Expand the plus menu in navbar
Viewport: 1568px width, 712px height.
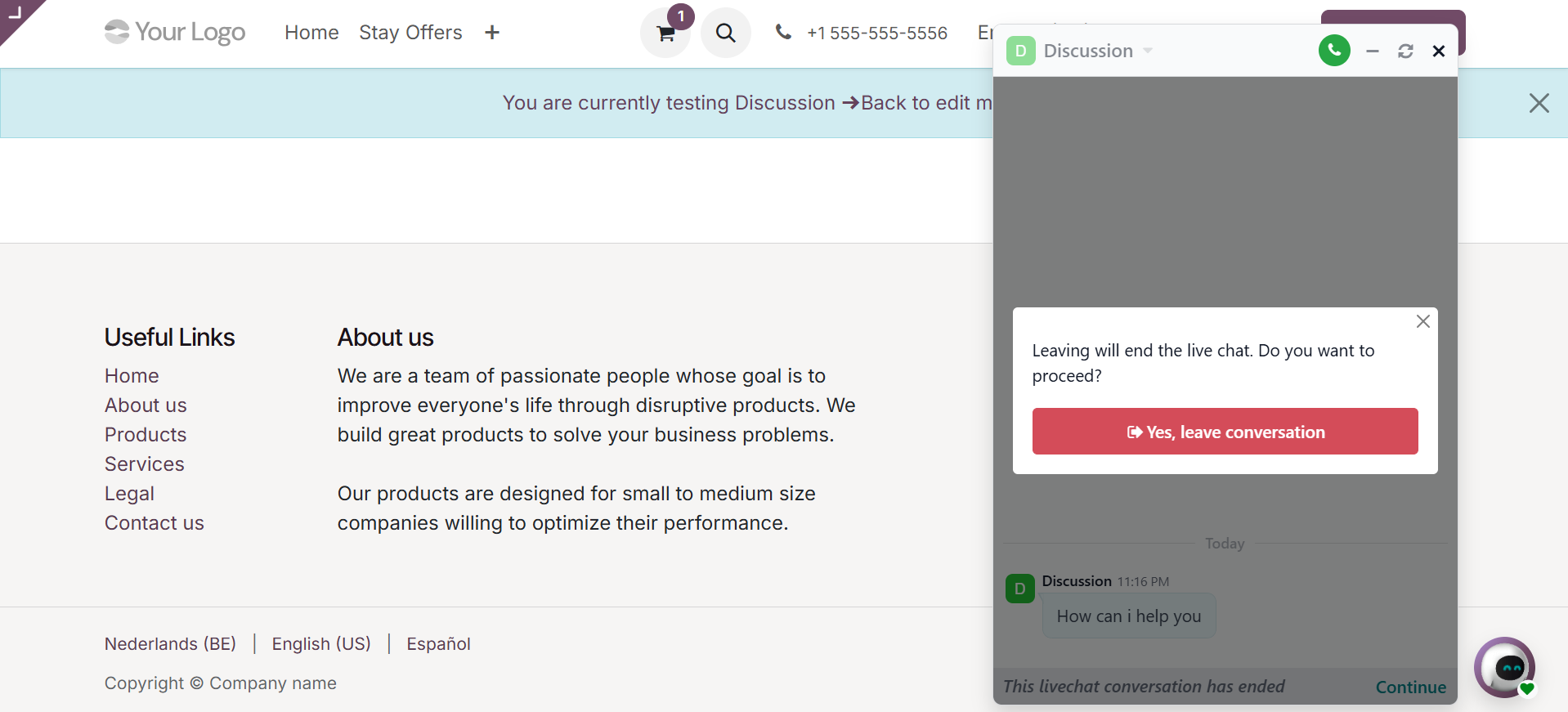[491, 33]
